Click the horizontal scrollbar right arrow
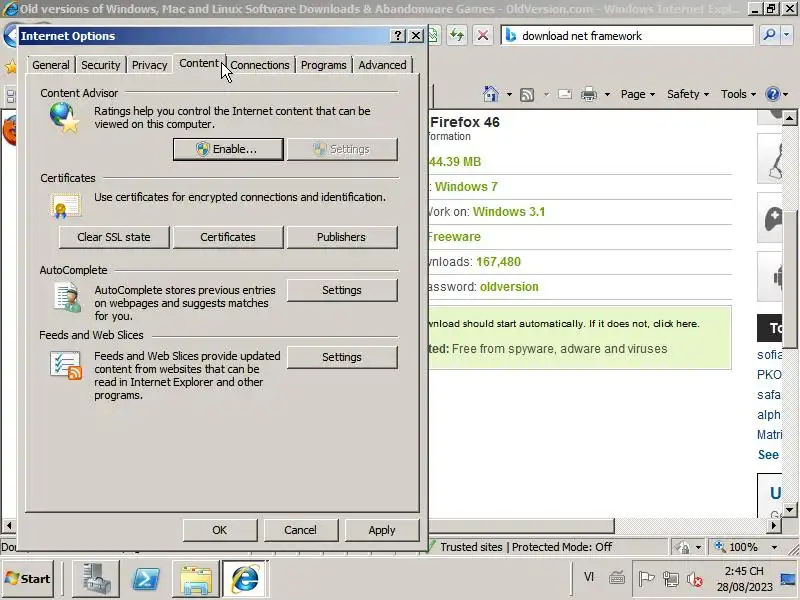 [x=774, y=525]
